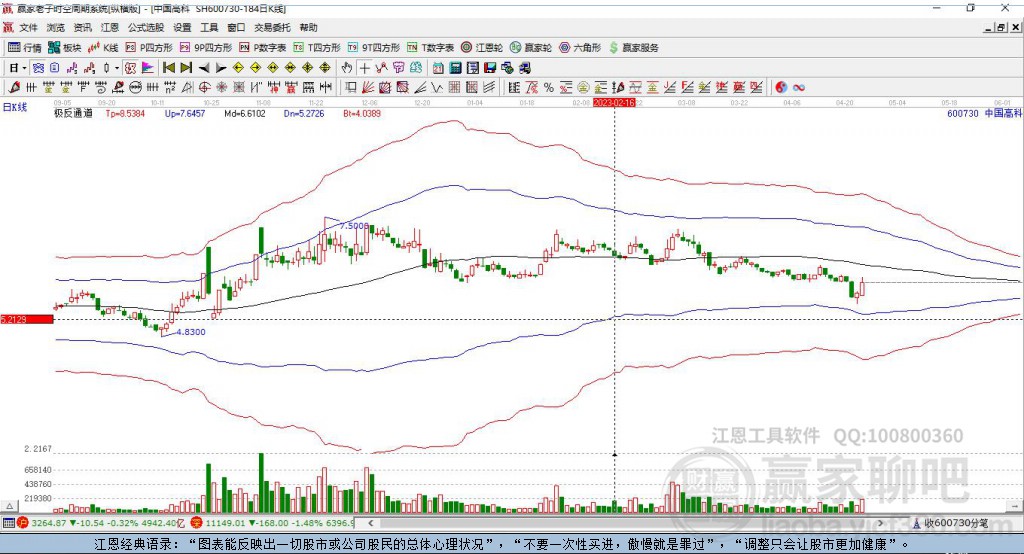Open the 文件 menu
Image resolution: width=1024 pixels, height=554 pixels.
pyautogui.click(x=28, y=27)
